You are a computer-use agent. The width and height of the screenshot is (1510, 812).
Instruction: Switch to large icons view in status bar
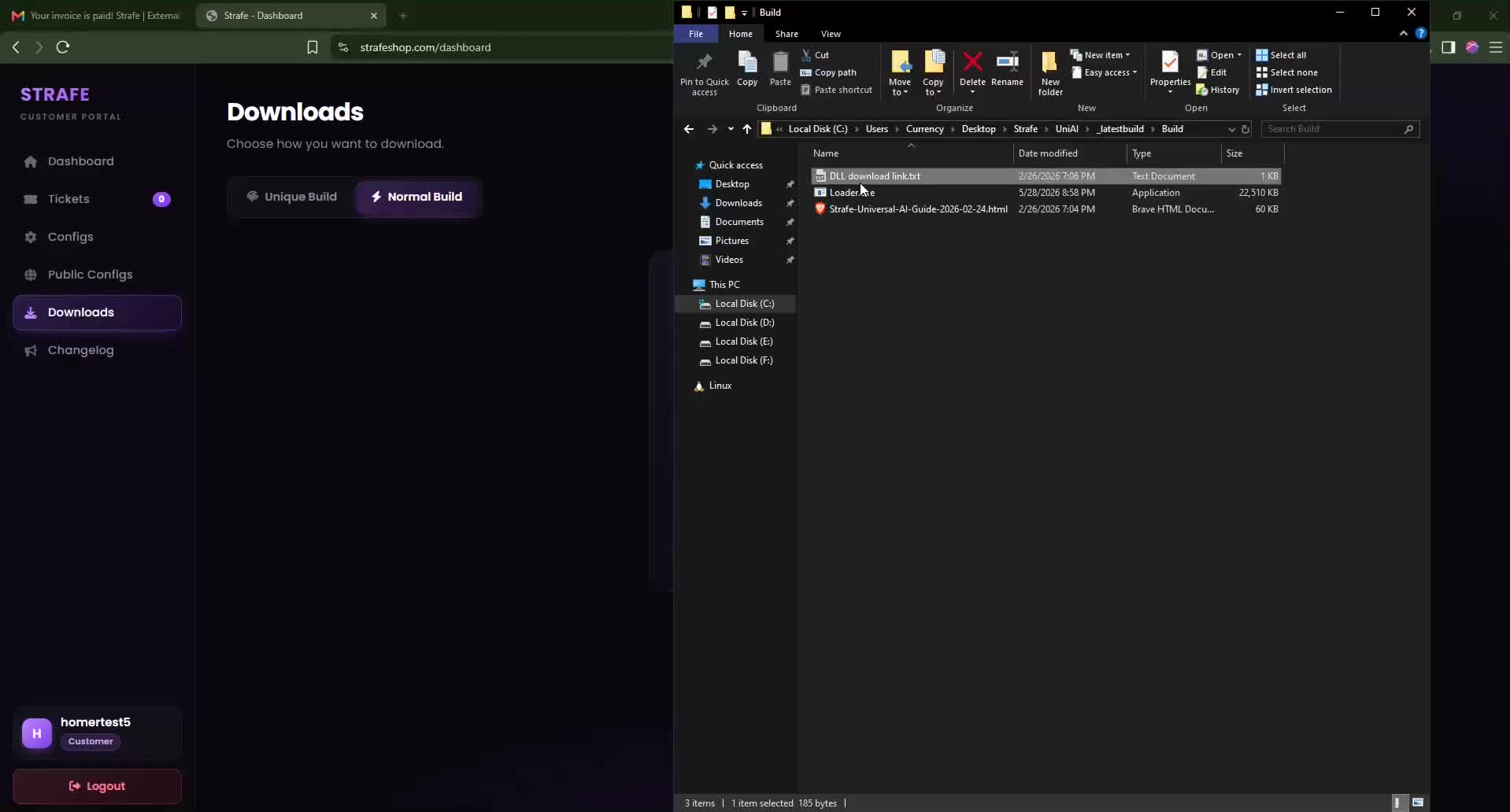1418,803
